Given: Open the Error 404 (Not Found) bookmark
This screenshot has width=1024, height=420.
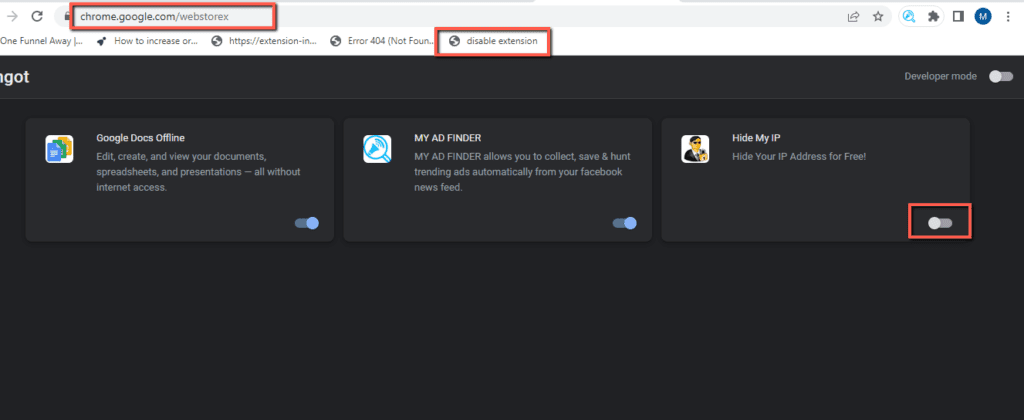Looking at the screenshot, I should [x=382, y=41].
